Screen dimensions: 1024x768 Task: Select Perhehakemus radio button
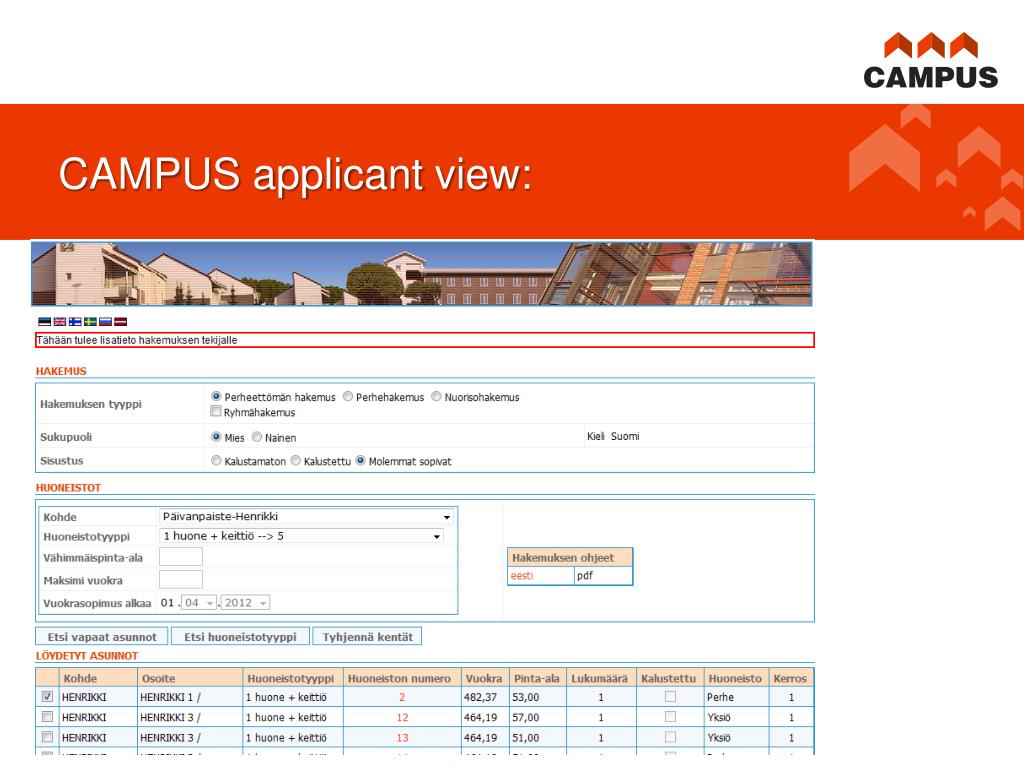coord(348,396)
